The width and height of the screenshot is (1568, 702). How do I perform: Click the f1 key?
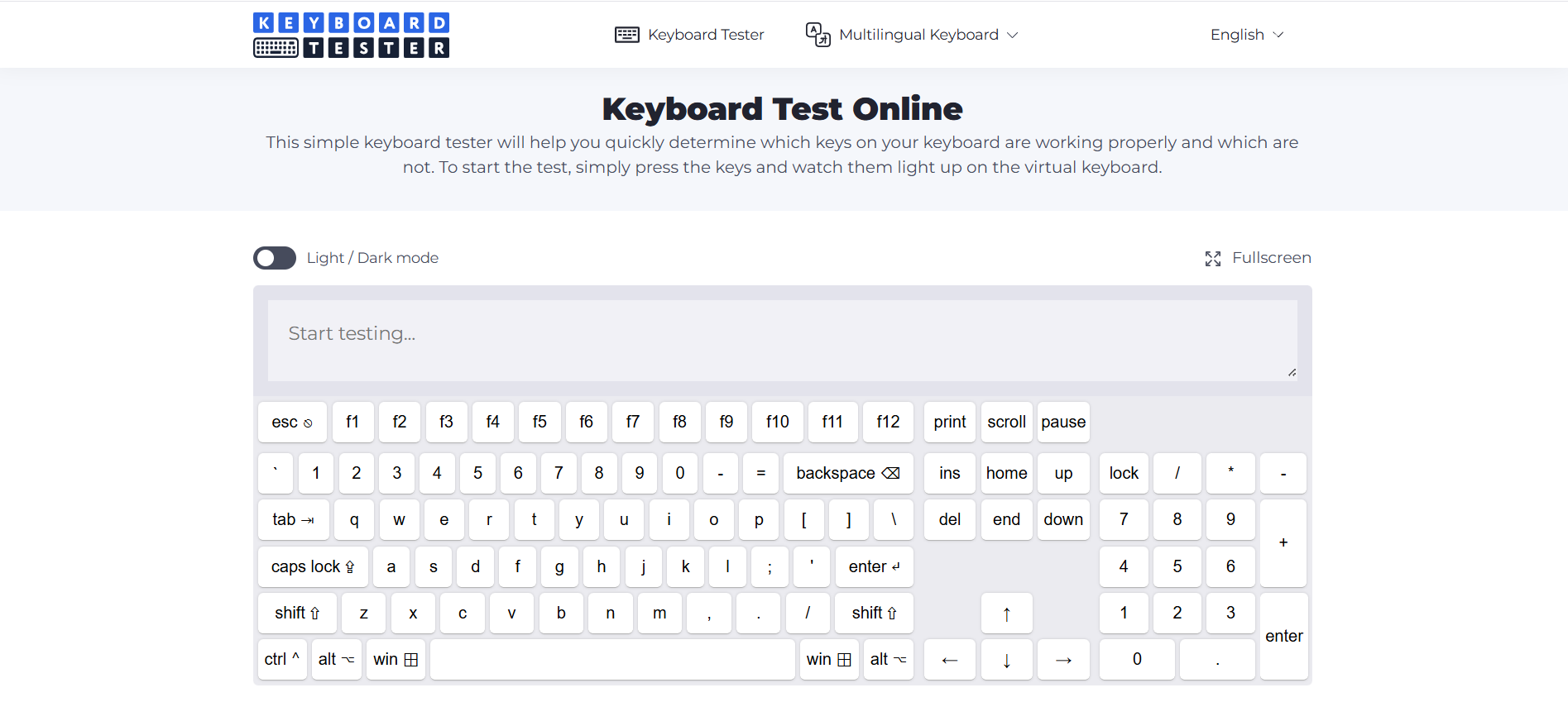tap(352, 422)
